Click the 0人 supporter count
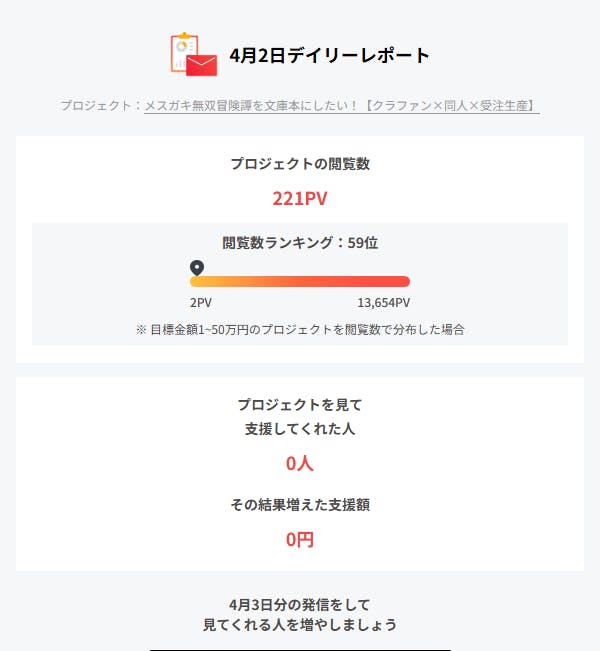This screenshot has width=600, height=651. pos(300,463)
